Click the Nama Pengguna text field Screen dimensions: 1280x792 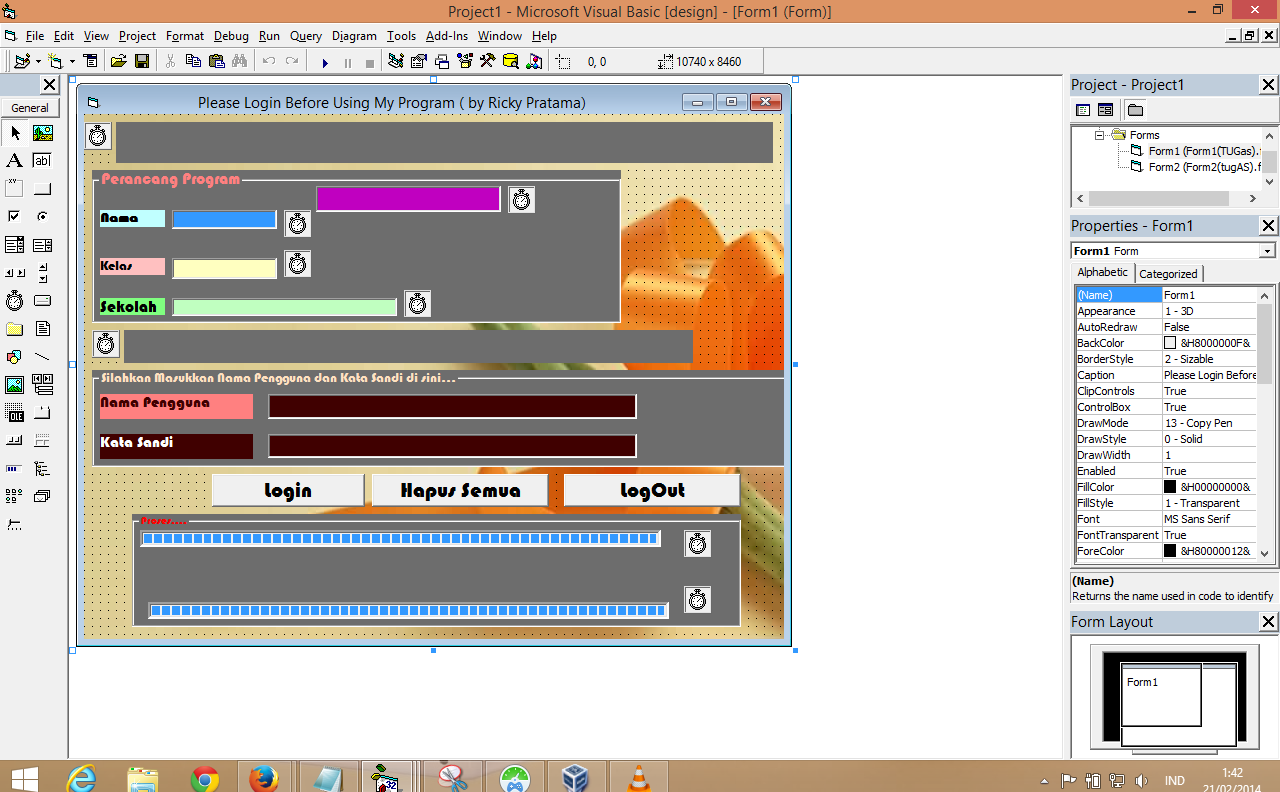click(452, 407)
